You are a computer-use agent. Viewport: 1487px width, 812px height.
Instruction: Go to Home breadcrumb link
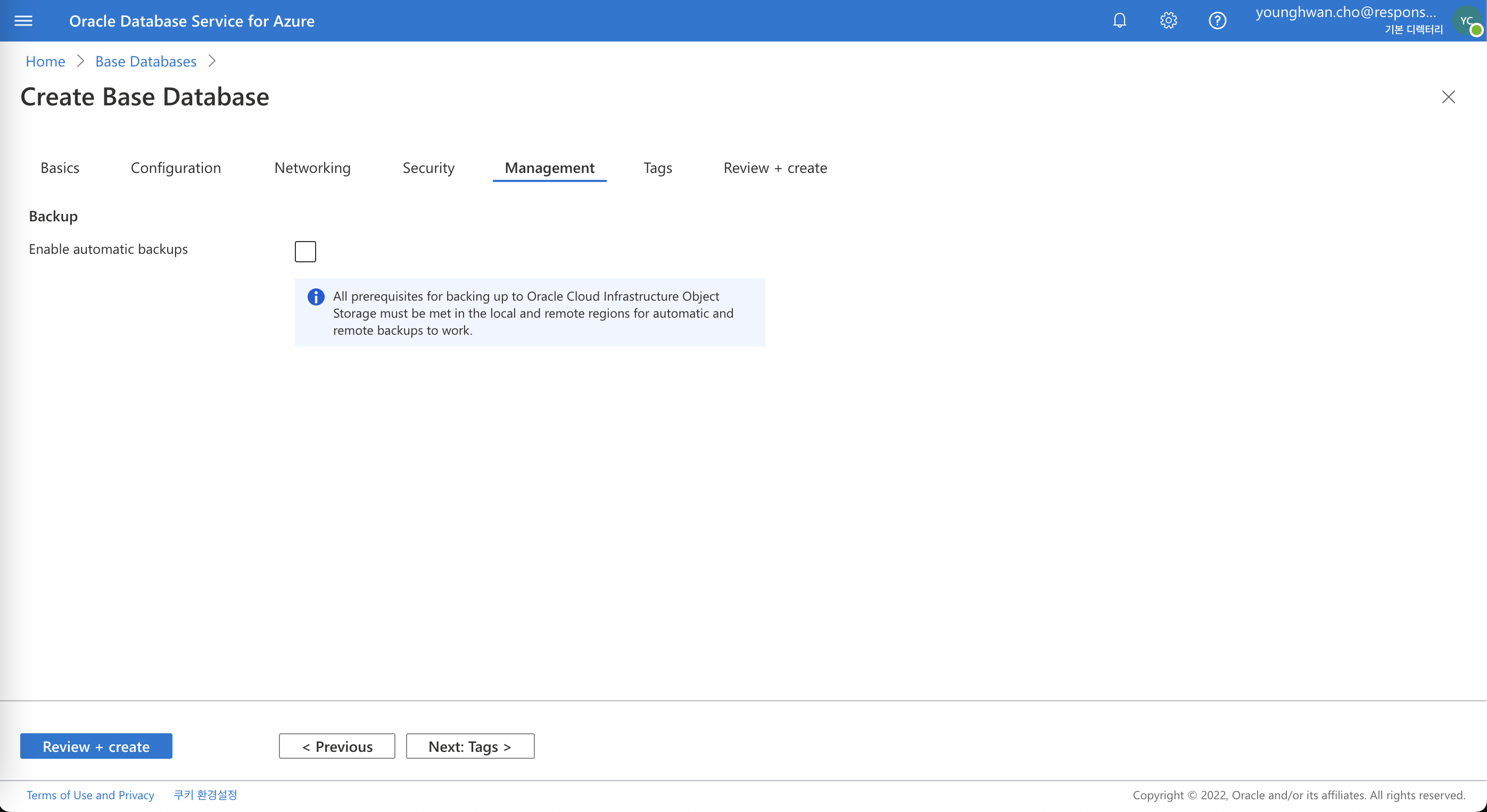click(x=46, y=61)
